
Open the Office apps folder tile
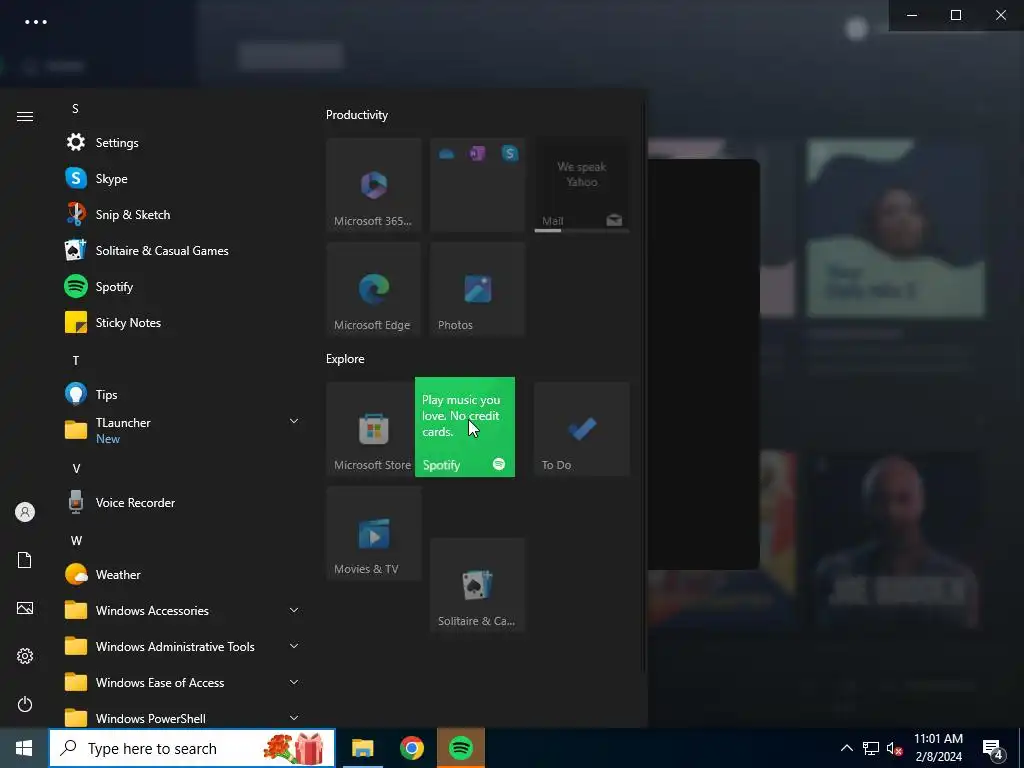(477, 185)
